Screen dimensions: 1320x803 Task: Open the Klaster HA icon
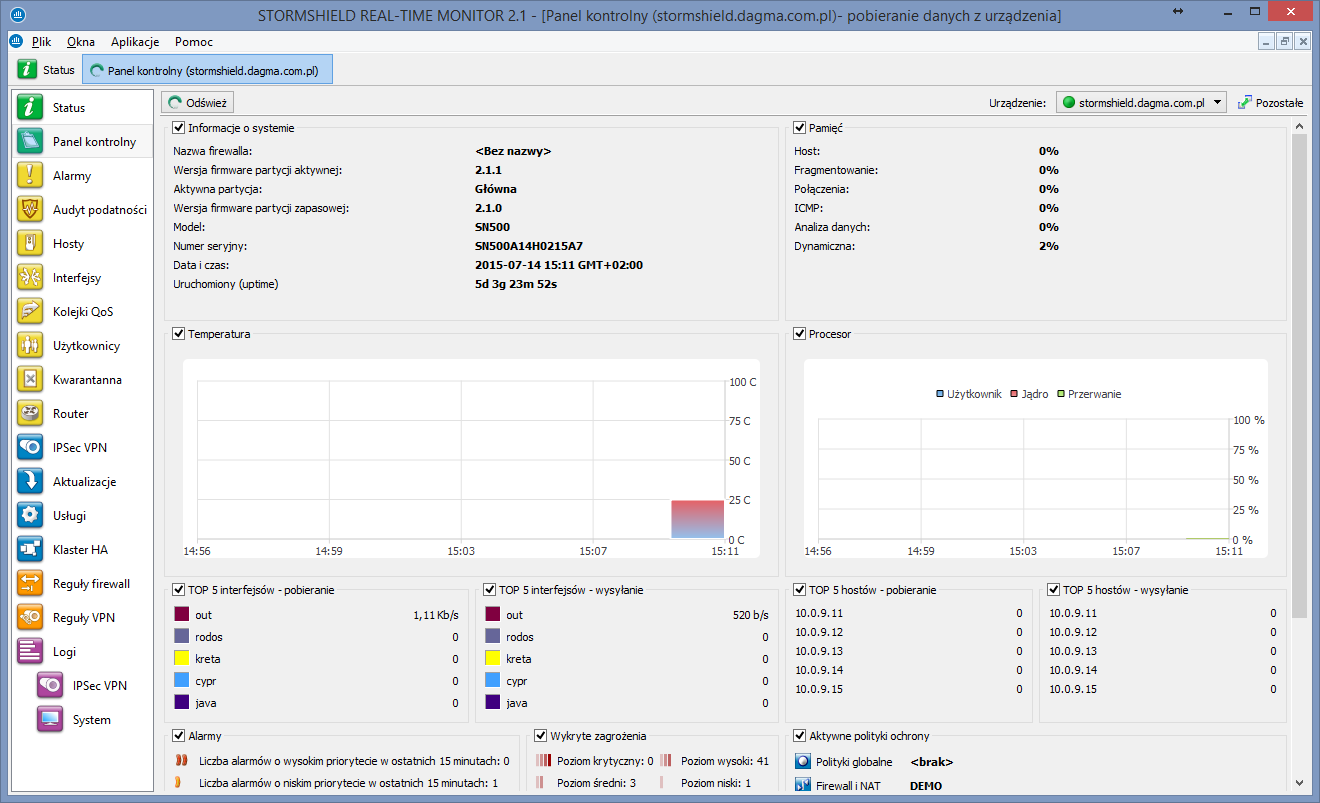tap(30, 549)
